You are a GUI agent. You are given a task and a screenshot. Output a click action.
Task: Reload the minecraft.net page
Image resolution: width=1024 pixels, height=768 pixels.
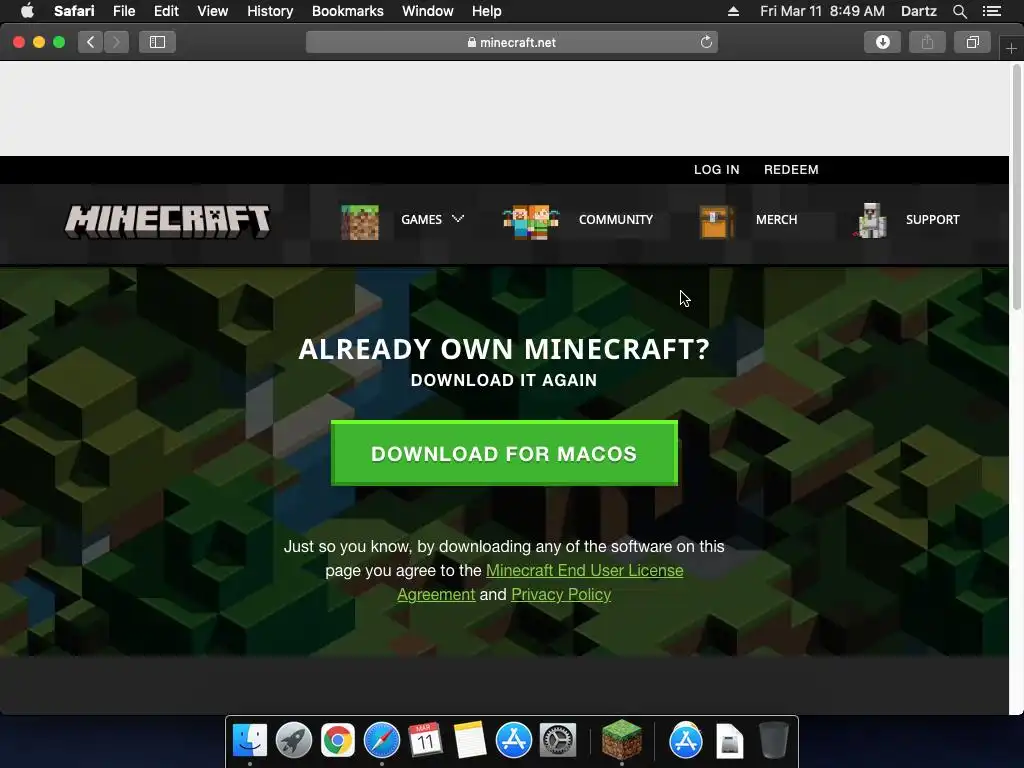706,42
